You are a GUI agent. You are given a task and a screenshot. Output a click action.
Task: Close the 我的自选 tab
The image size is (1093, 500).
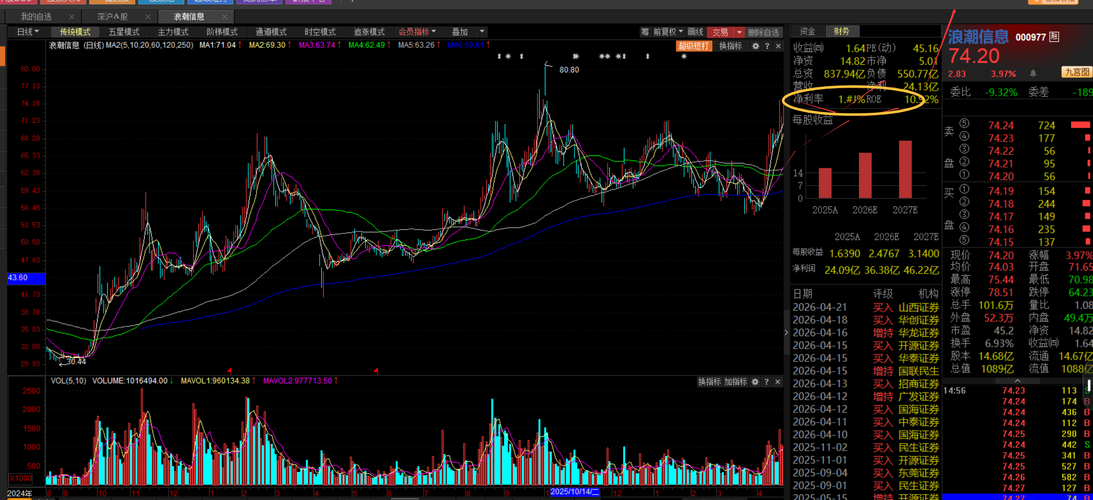[71, 17]
